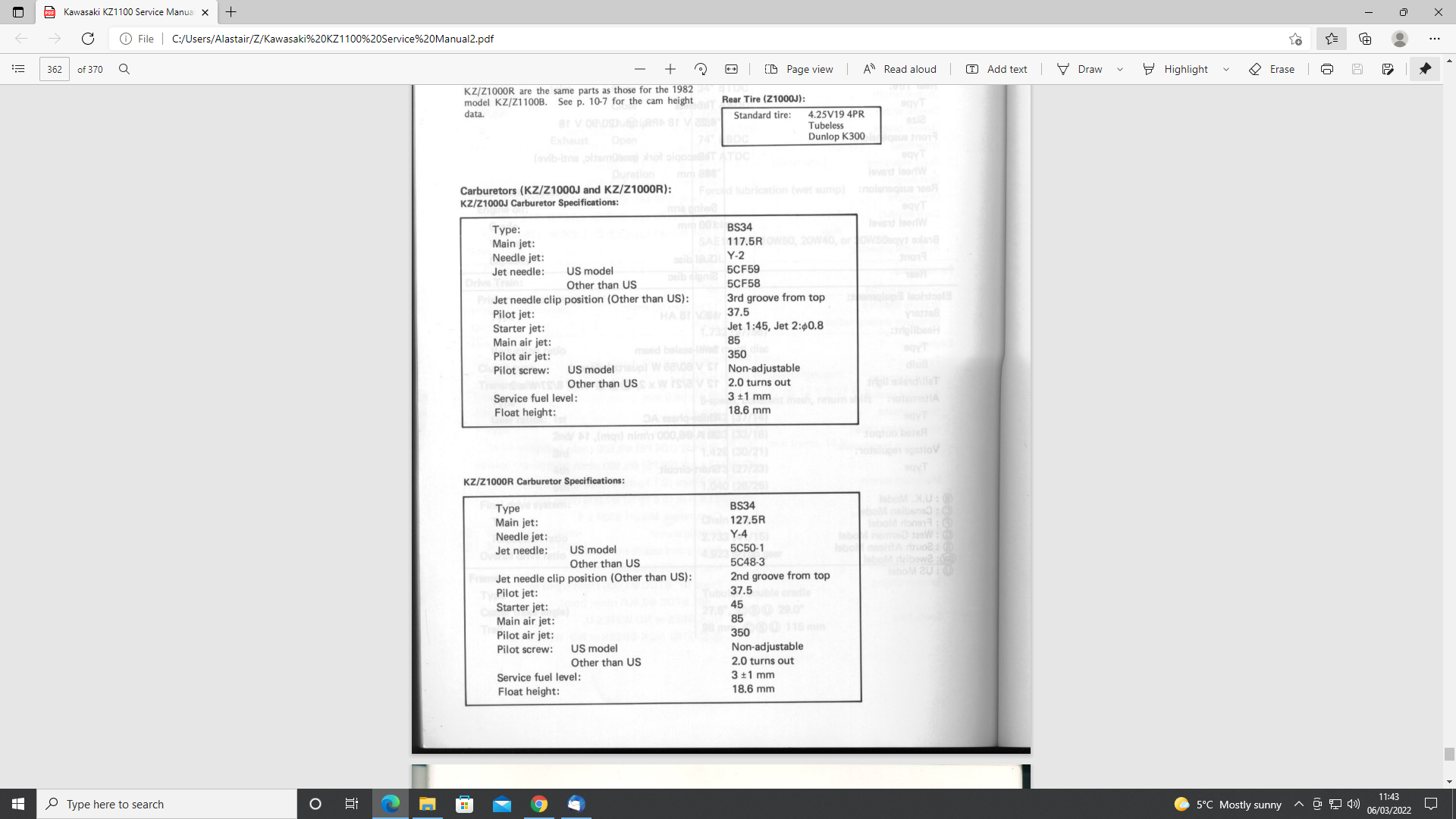Screen dimensions: 1456x819
Task: Toggle the pin toolbar button
Action: [x=1425, y=69]
